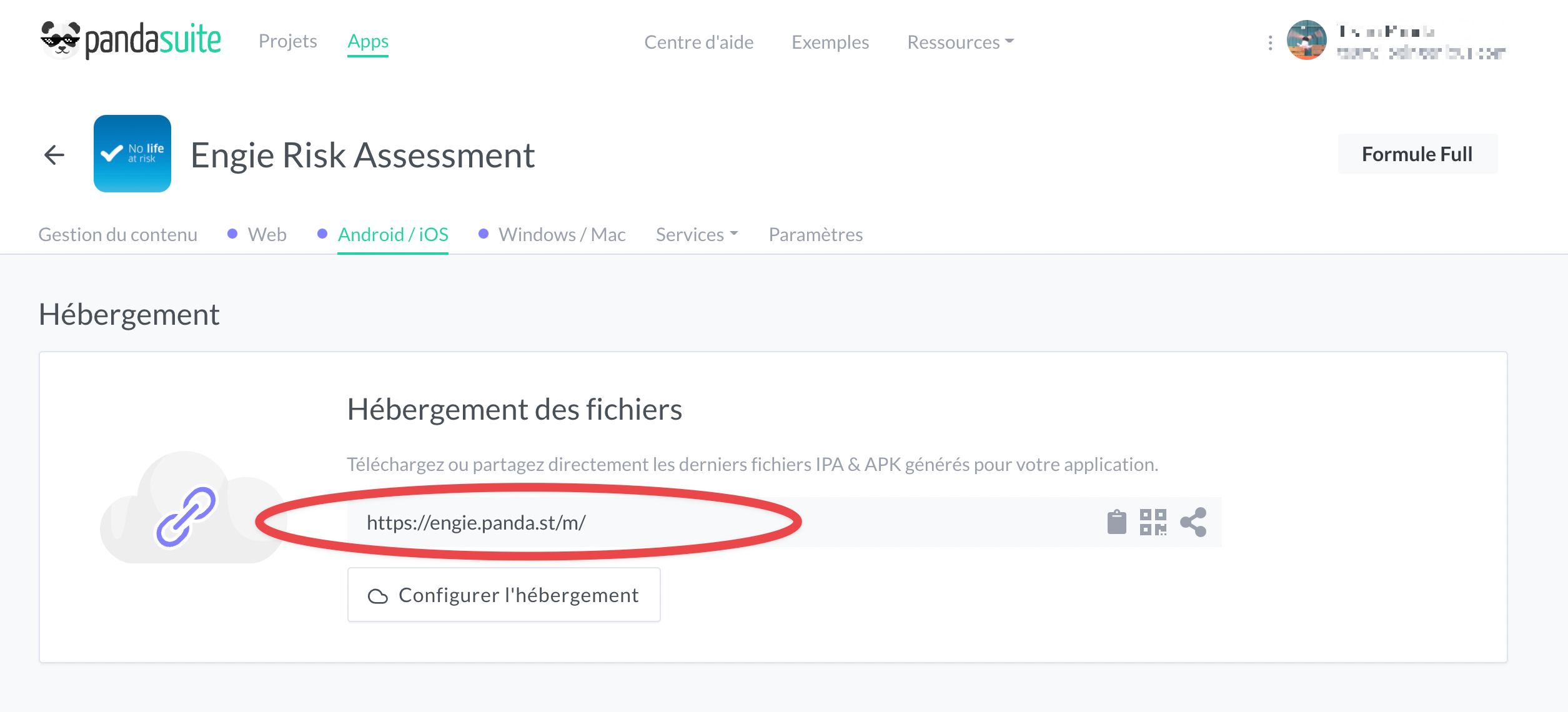Toggle the status indicator next to Android / iOS
Image resolution: width=1568 pixels, height=712 pixels.
[322, 234]
